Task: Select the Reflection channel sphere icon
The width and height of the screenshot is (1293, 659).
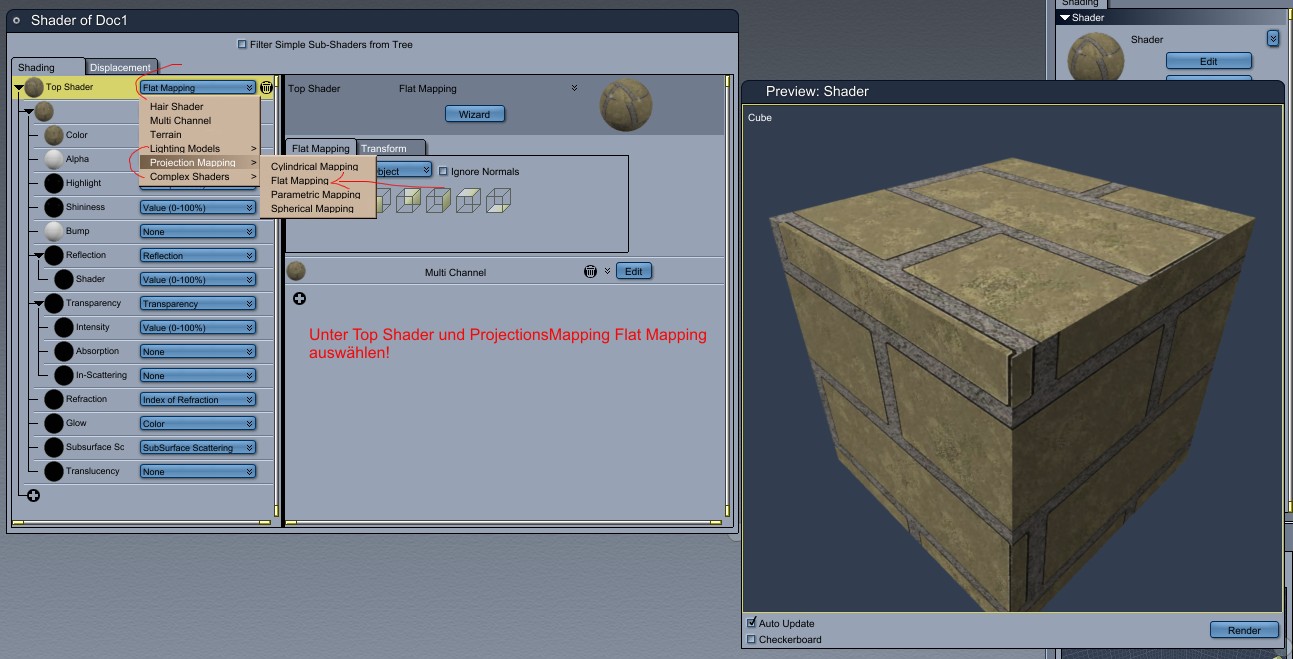Action: [53, 255]
